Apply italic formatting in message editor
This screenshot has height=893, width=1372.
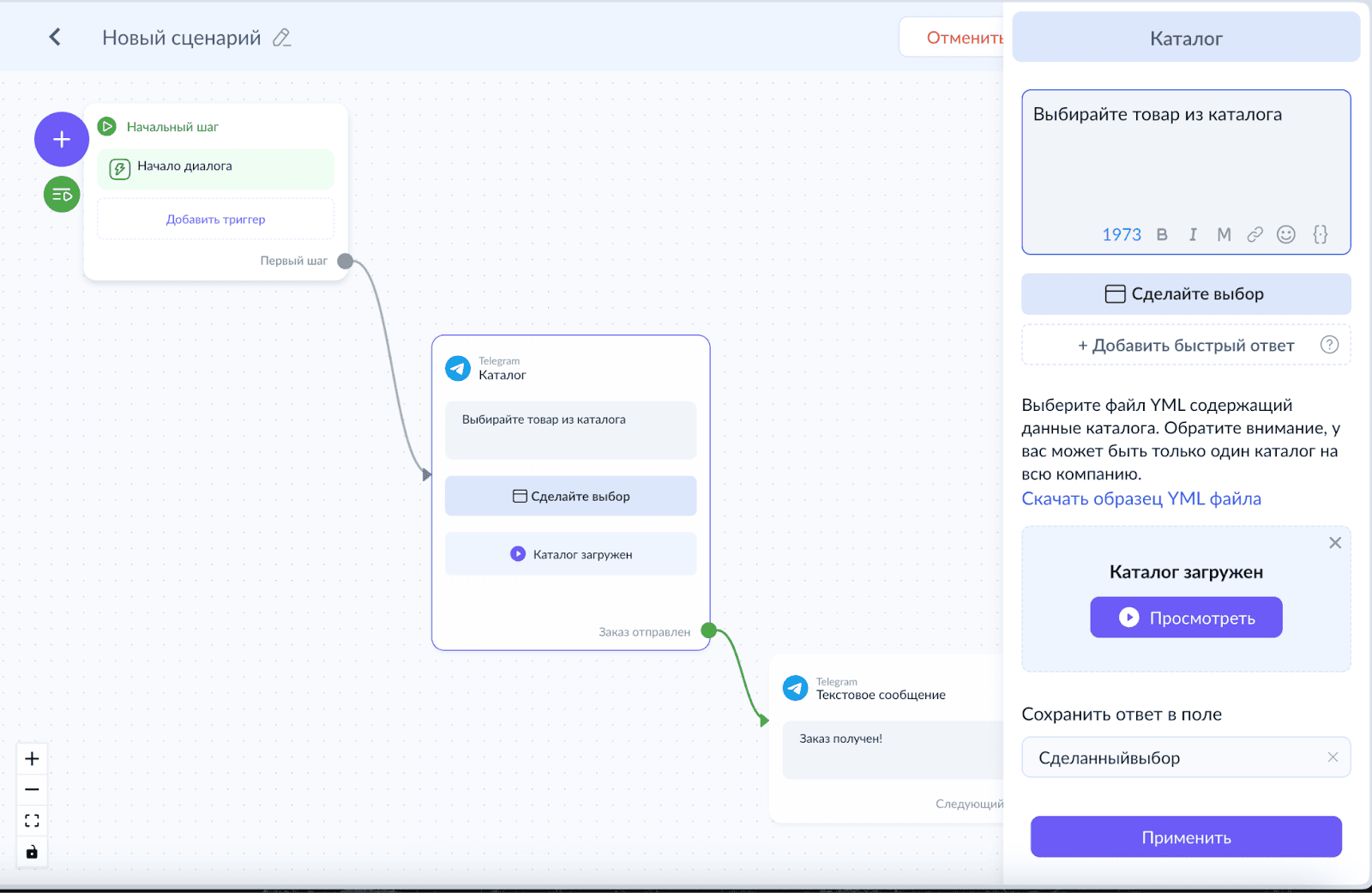[x=1193, y=235]
